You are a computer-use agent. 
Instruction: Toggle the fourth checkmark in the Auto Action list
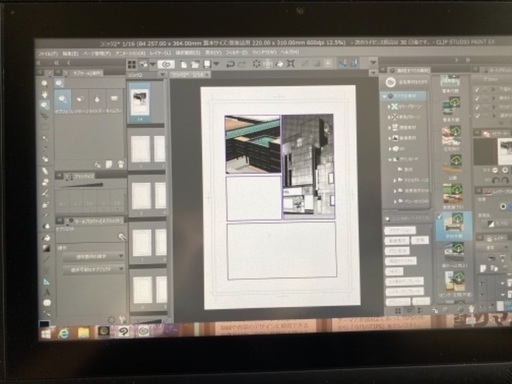477,116
